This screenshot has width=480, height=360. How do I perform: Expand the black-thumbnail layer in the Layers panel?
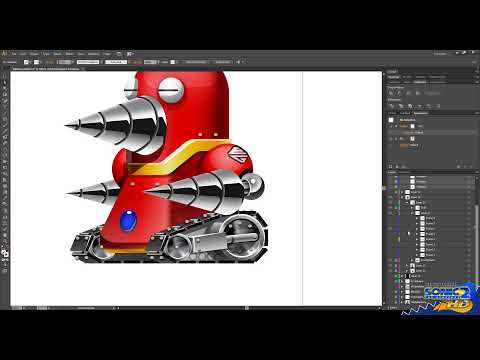coord(402,276)
